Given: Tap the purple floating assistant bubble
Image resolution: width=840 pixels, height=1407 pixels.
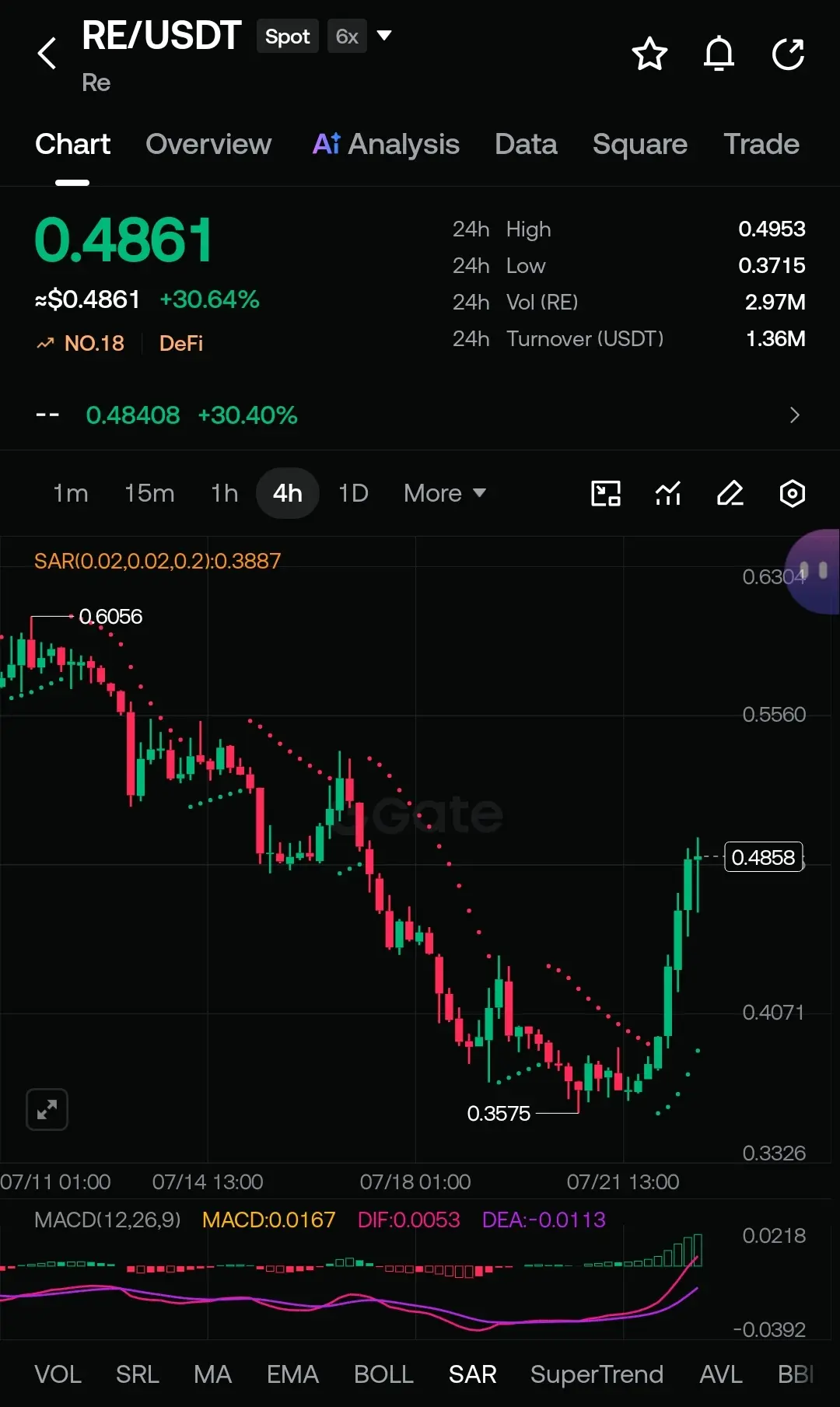Looking at the screenshot, I should [813, 572].
